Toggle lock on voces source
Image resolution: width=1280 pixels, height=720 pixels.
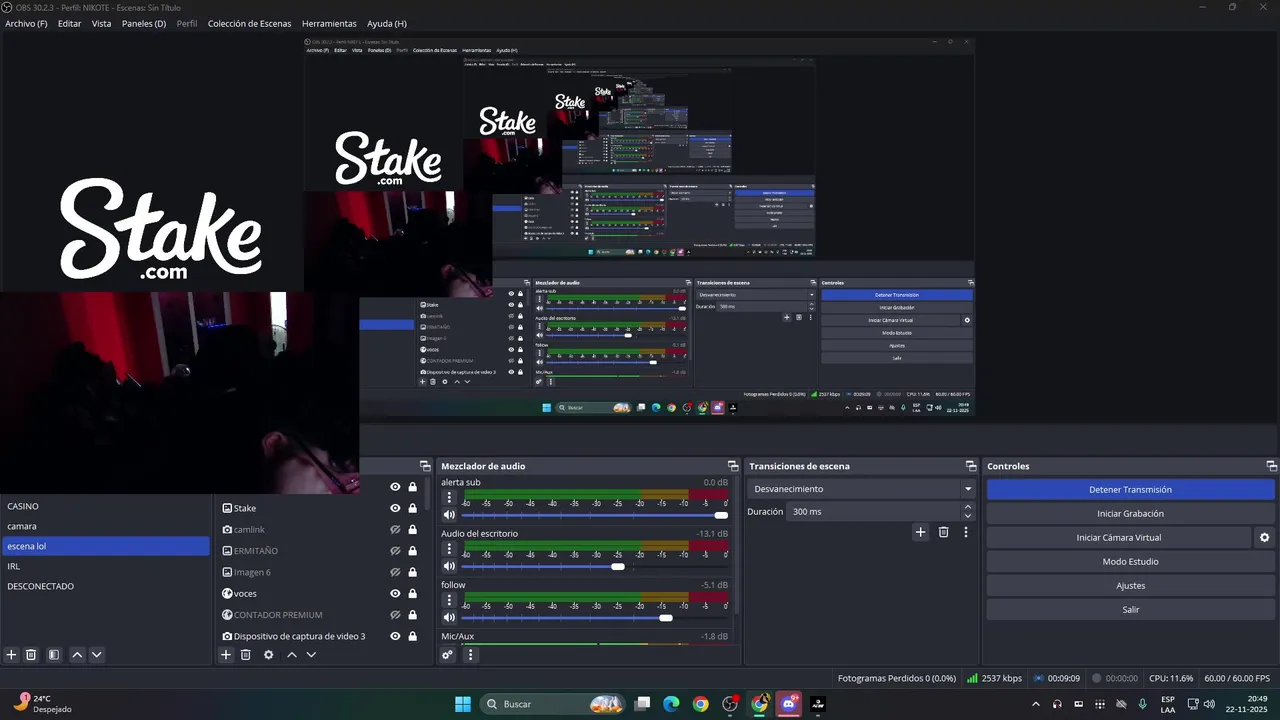pyautogui.click(x=412, y=593)
